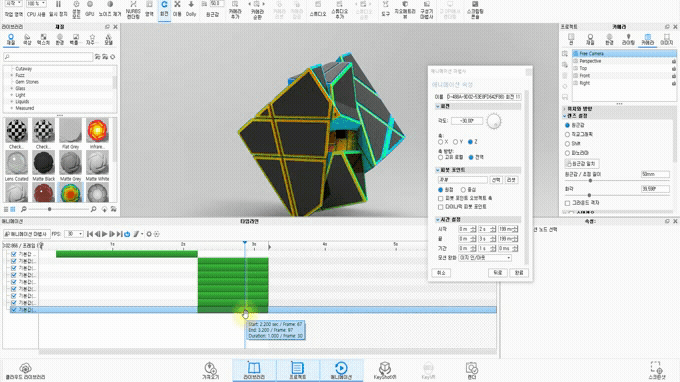This screenshot has width=680, height=382.
Task: Open Tools in the top toolbar
Action: [385, 9]
